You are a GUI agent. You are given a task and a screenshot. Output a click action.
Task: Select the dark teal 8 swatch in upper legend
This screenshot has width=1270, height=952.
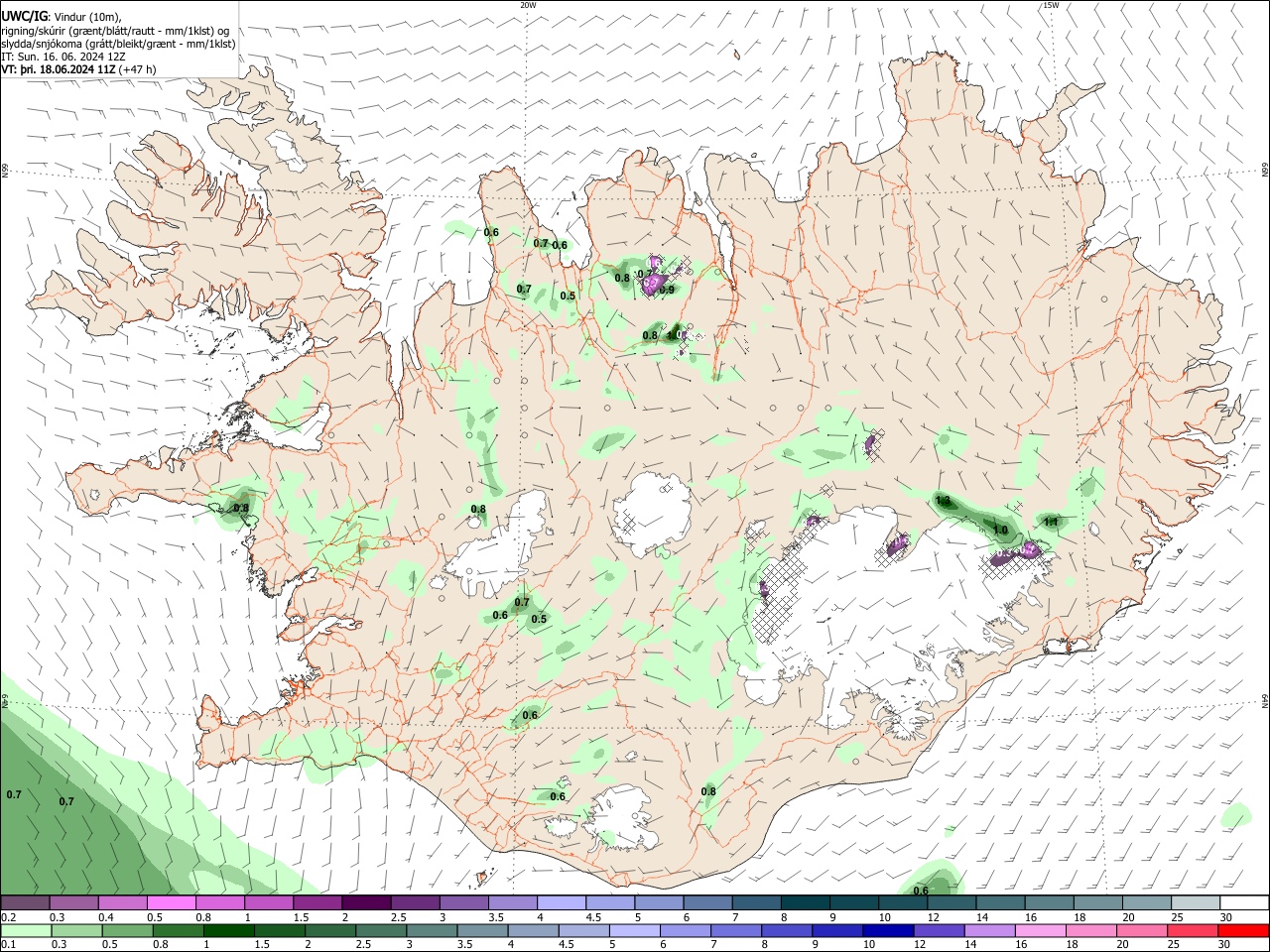pyautogui.click(x=806, y=903)
